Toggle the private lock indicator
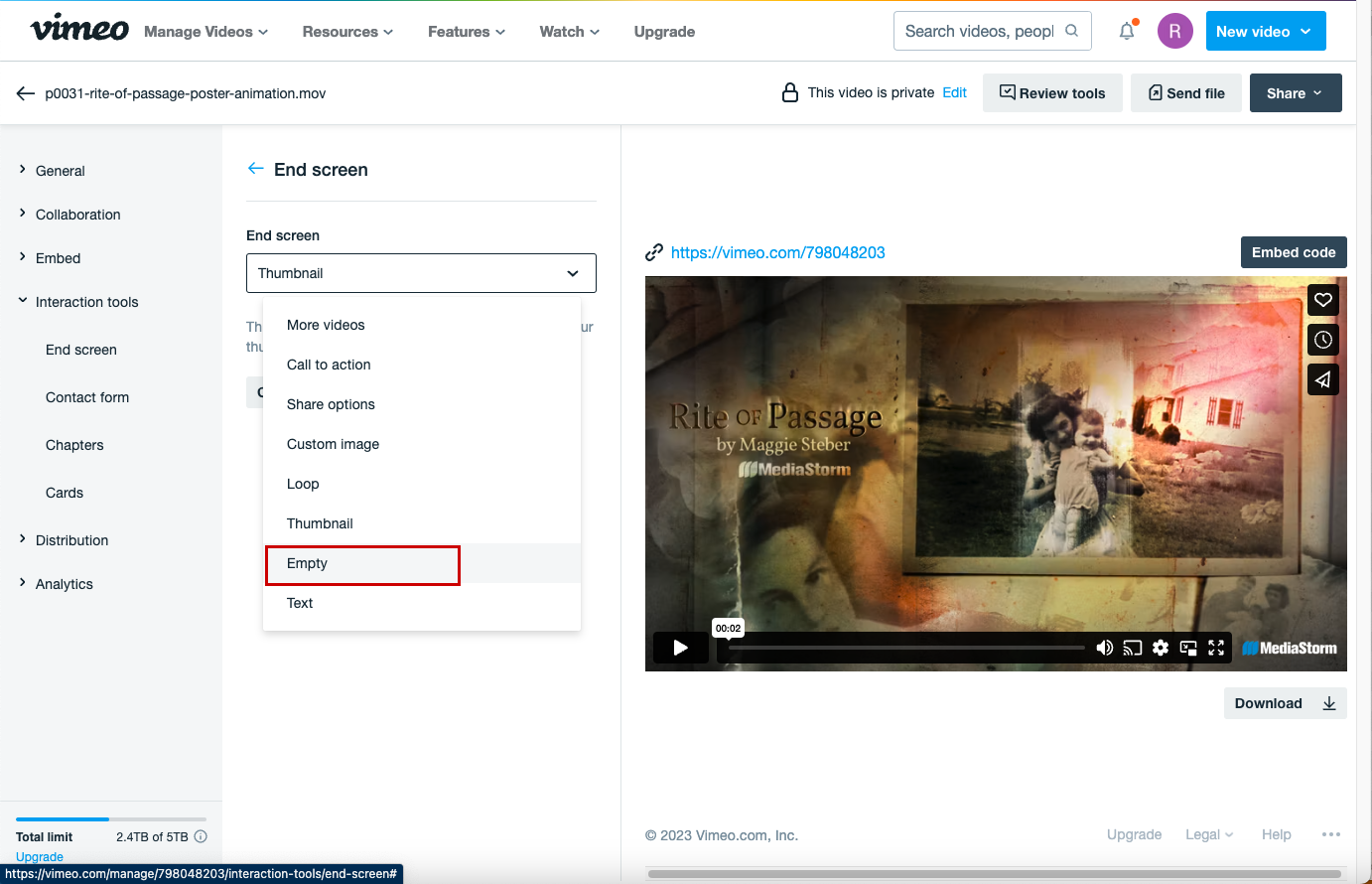This screenshot has height=884, width=1372. click(790, 91)
